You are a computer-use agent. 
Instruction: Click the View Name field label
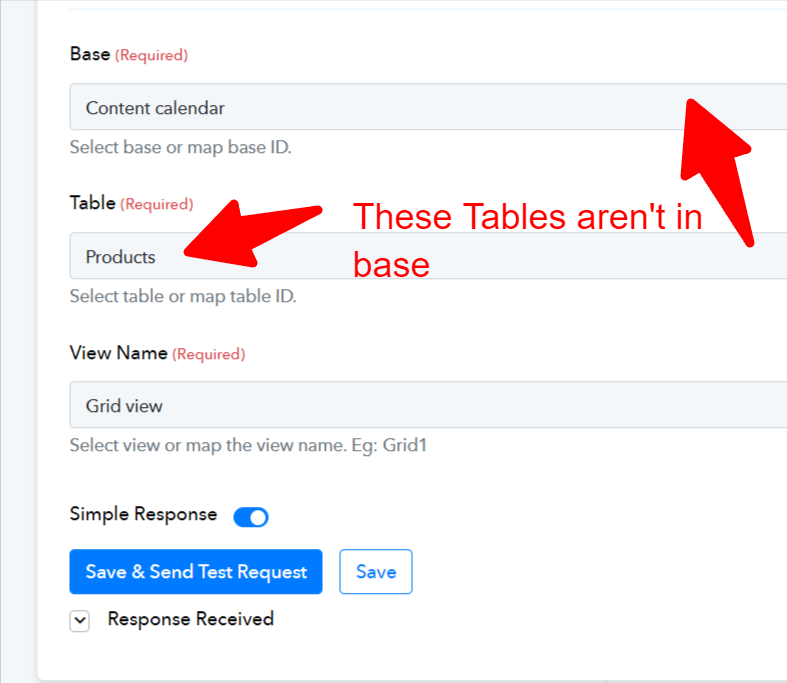coord(118,353)
